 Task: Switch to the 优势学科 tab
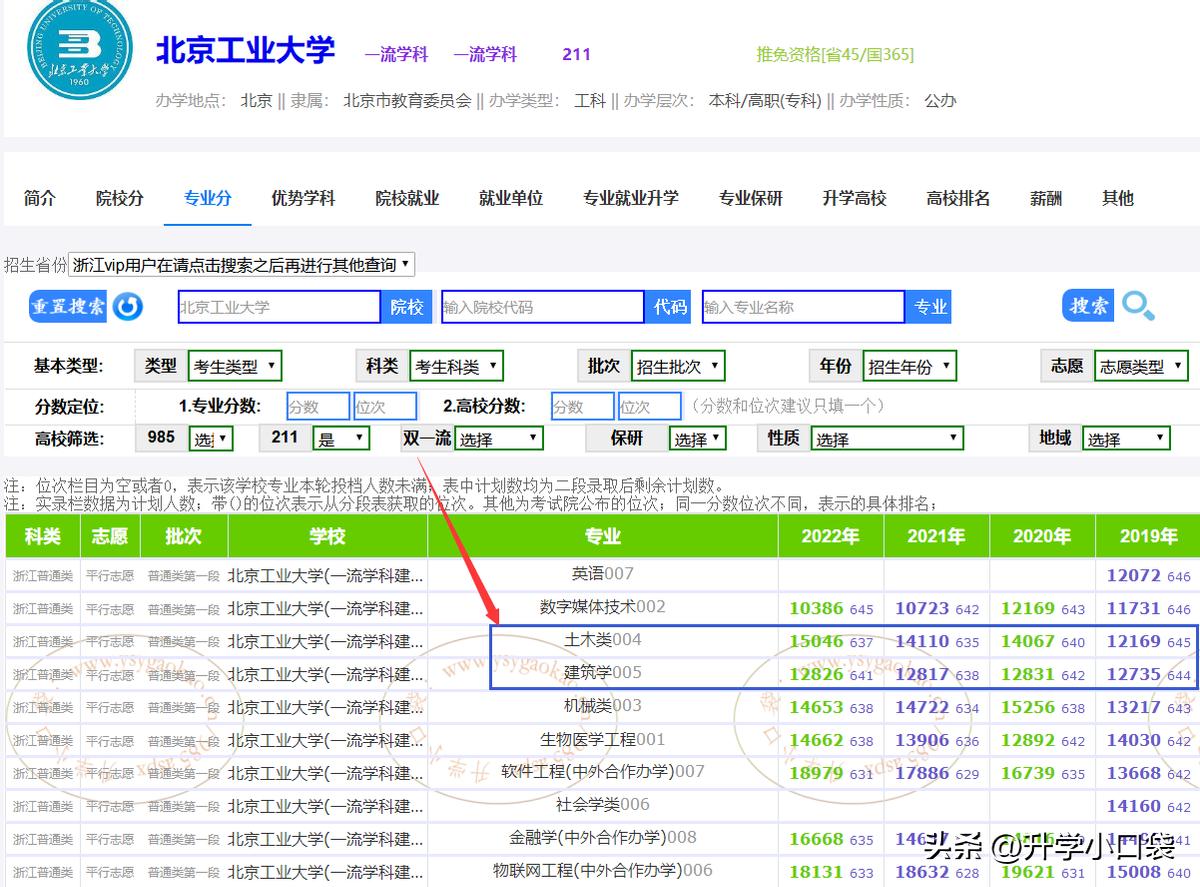click(x=302, y=198)
